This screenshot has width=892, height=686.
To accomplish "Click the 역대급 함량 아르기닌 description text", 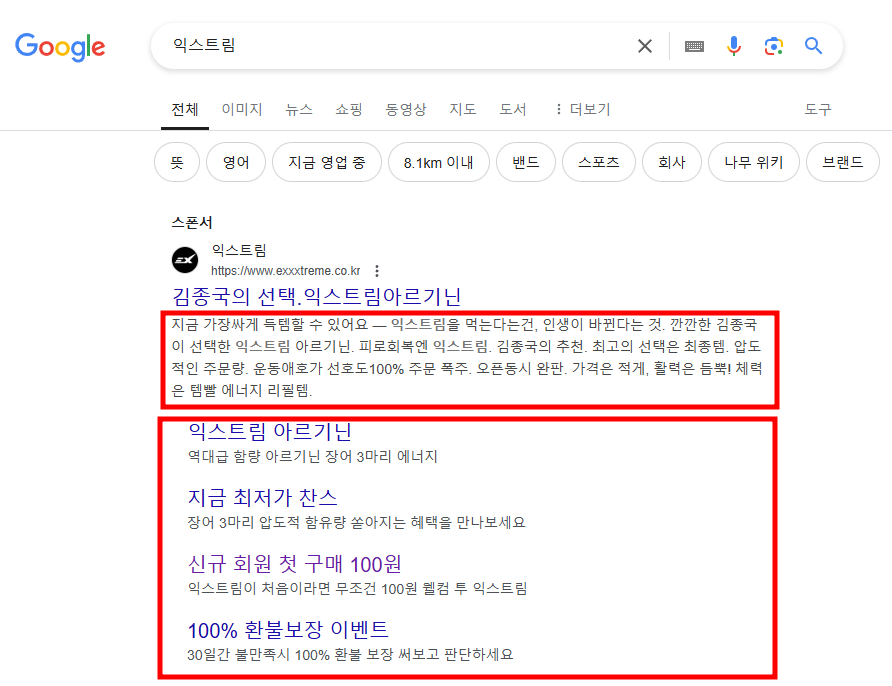I will tap(312, 456).
